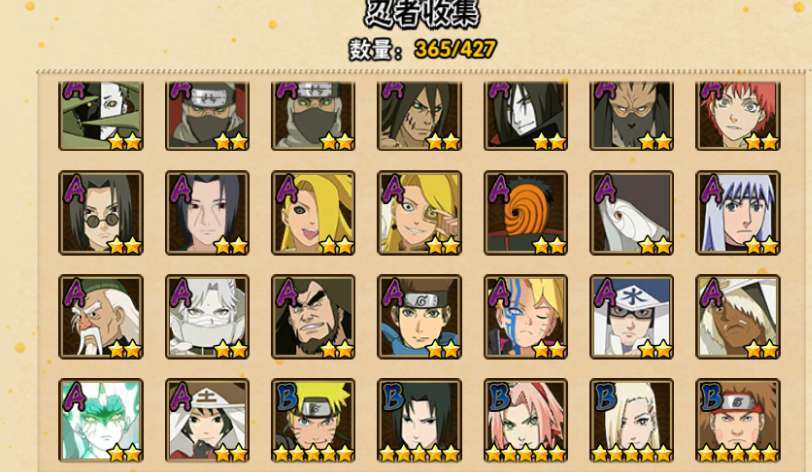Choose the half black half white faced ninja
The height and width of the screenshot is (472, 812).
(101, 116)
